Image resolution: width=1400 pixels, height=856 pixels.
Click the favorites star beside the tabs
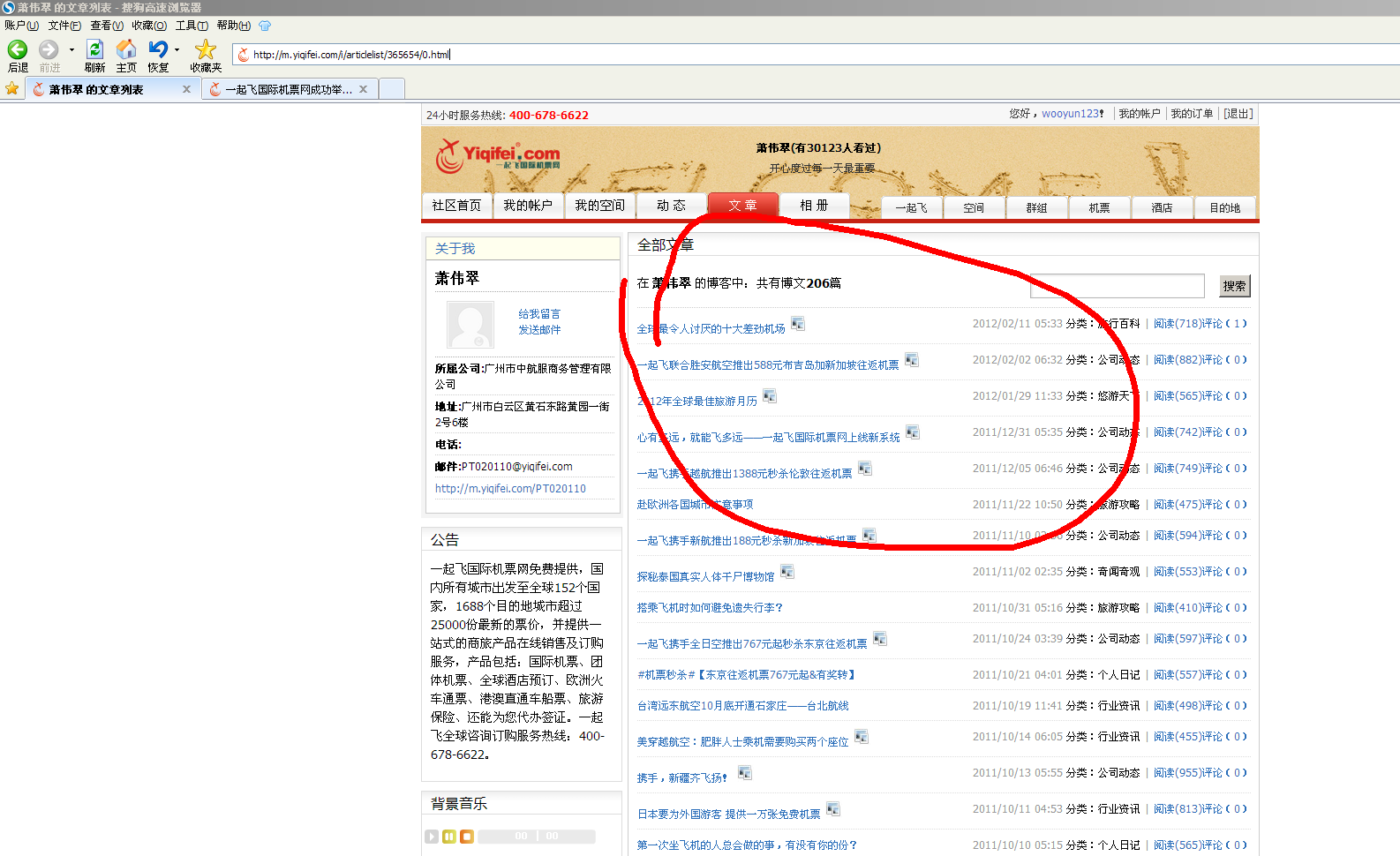click(11, 88)
